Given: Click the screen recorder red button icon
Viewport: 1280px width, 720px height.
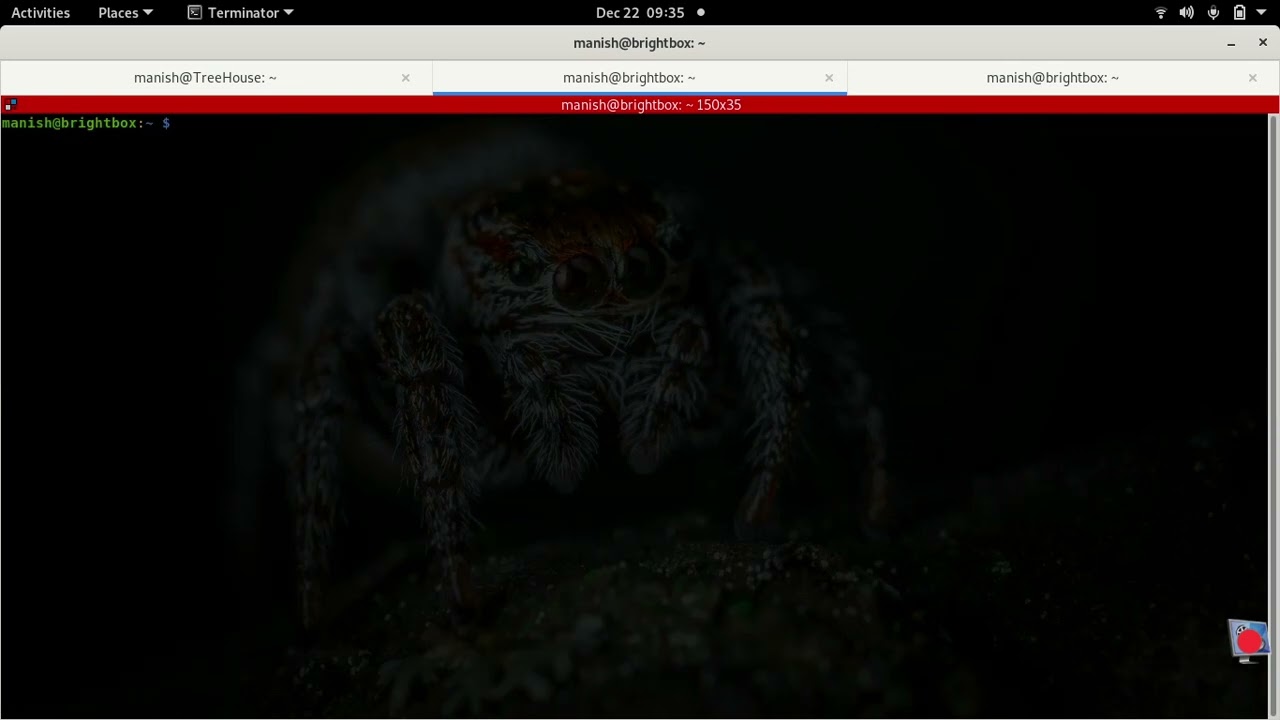Looking at the screenshot, I should (x=1249, y=641).
